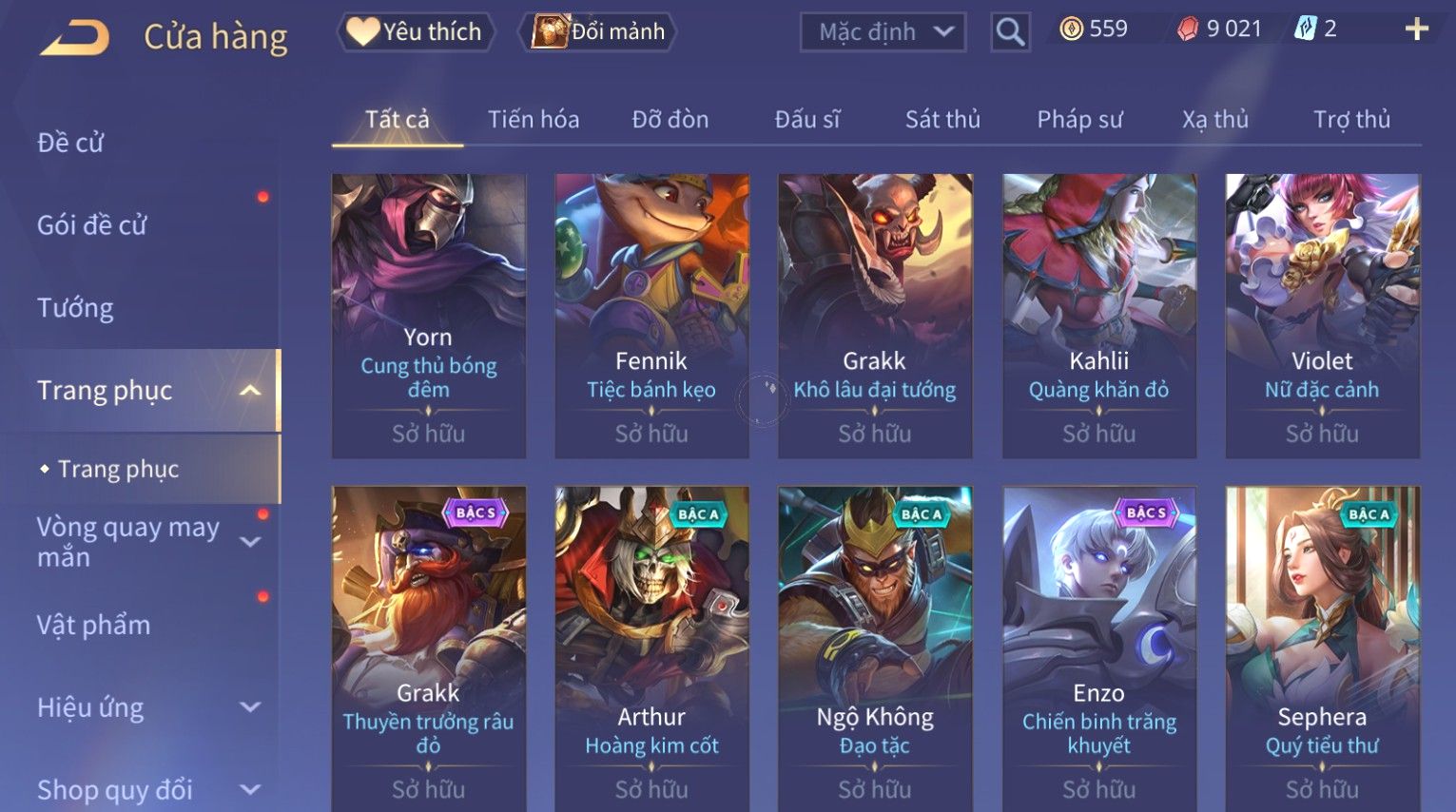The height and width of the screenshot is (812, 1456).
Task: Collapse the Trang phục sidebar section
Action: coord(250,390)
